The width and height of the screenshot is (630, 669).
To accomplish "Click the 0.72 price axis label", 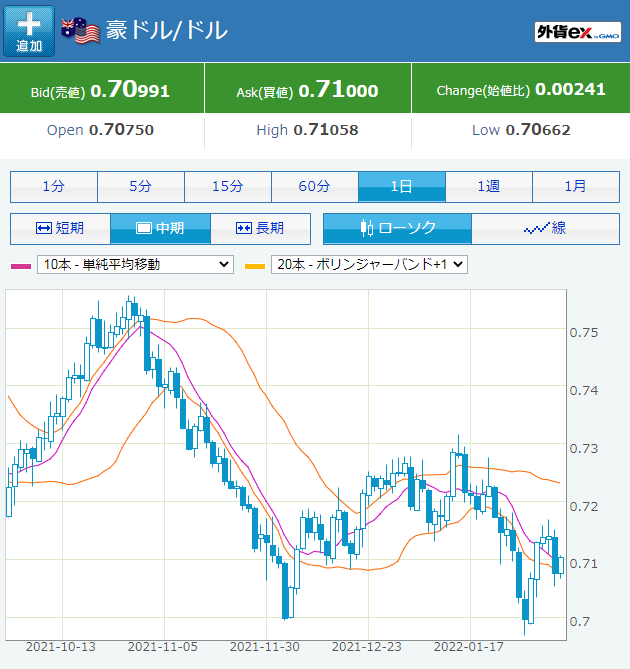I will click(x=584, y=506).
